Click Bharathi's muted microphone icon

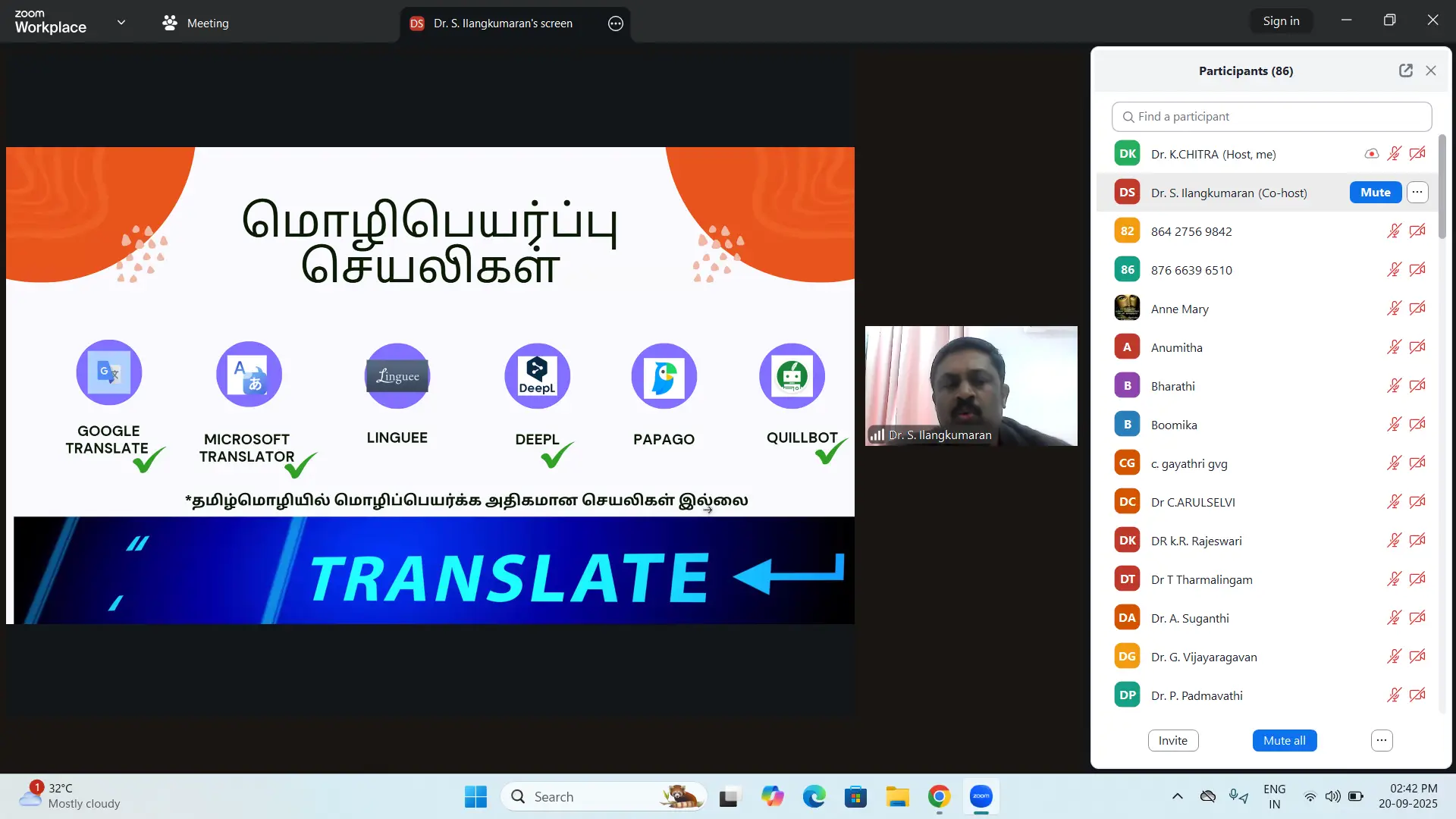1394,386
